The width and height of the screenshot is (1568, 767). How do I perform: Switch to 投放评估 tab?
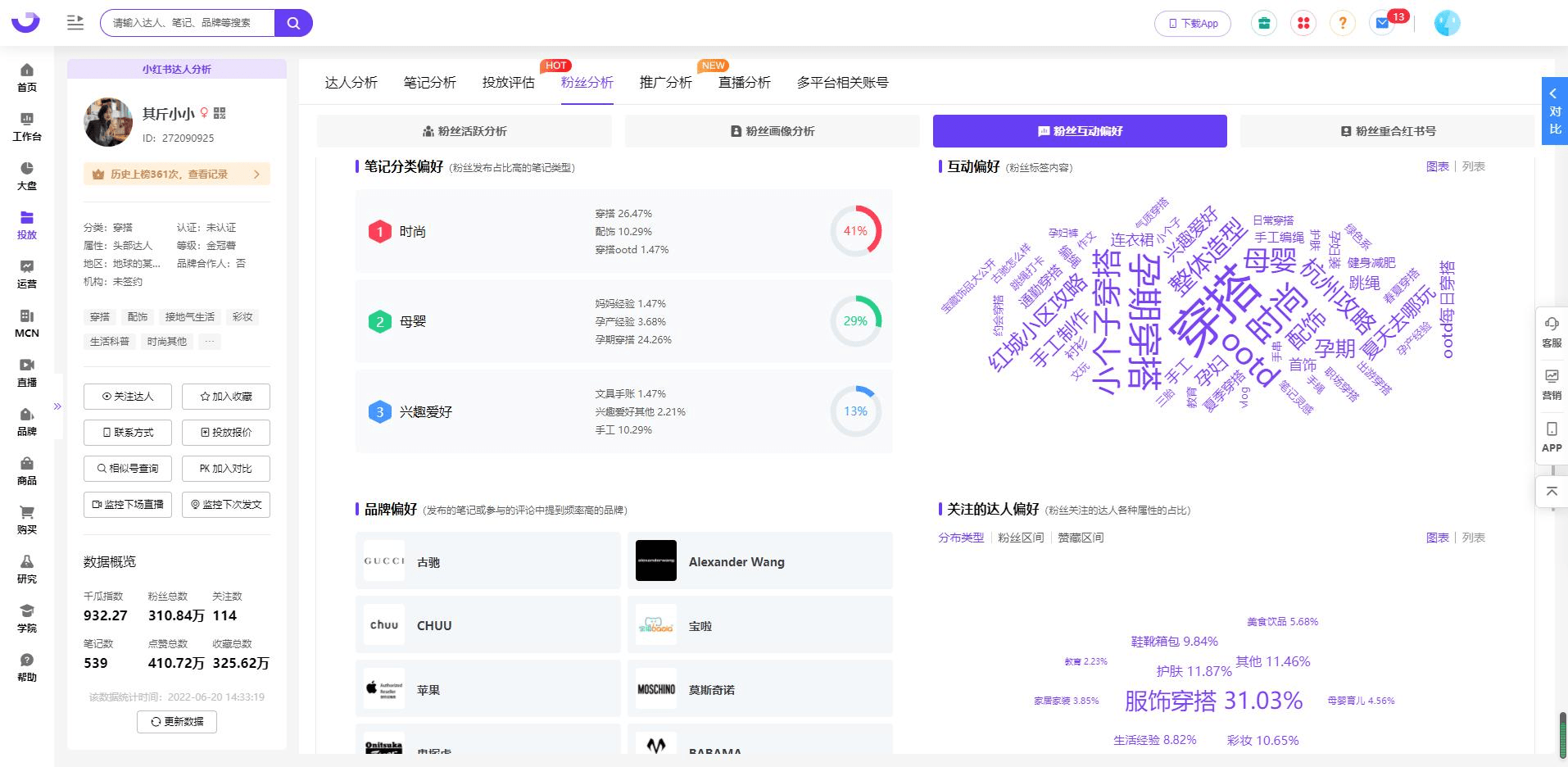coord(508,83)
